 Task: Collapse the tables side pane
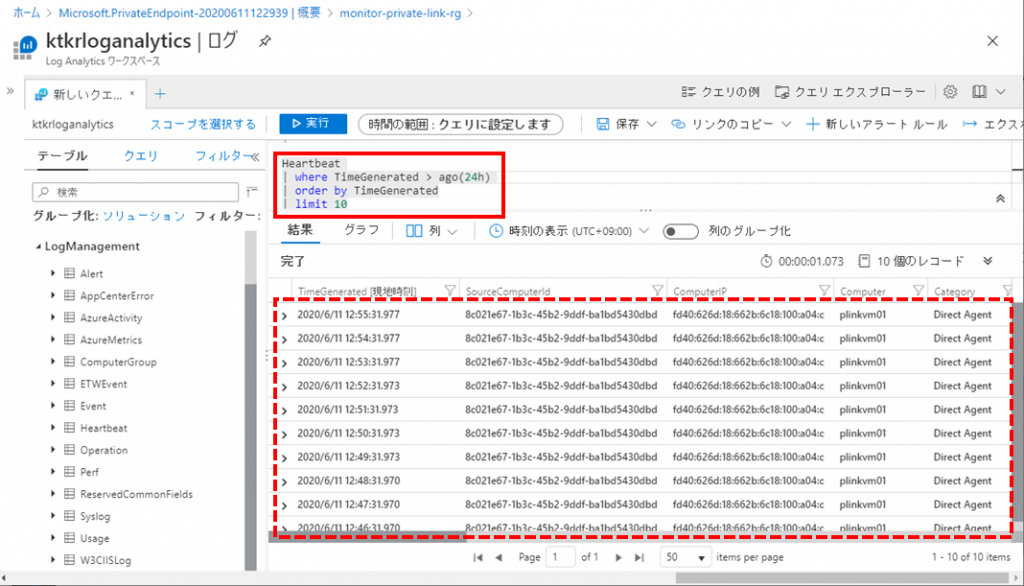pyautogui.click(x=255, y=156)
